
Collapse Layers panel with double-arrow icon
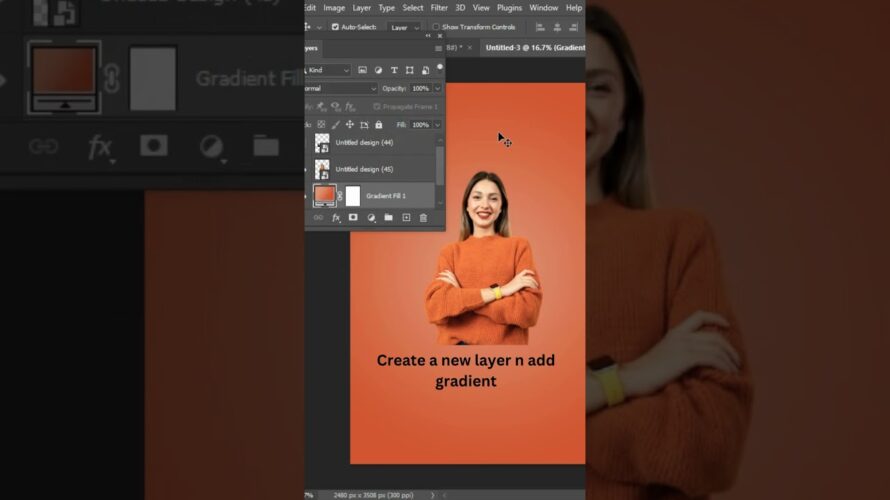(428, 36)
